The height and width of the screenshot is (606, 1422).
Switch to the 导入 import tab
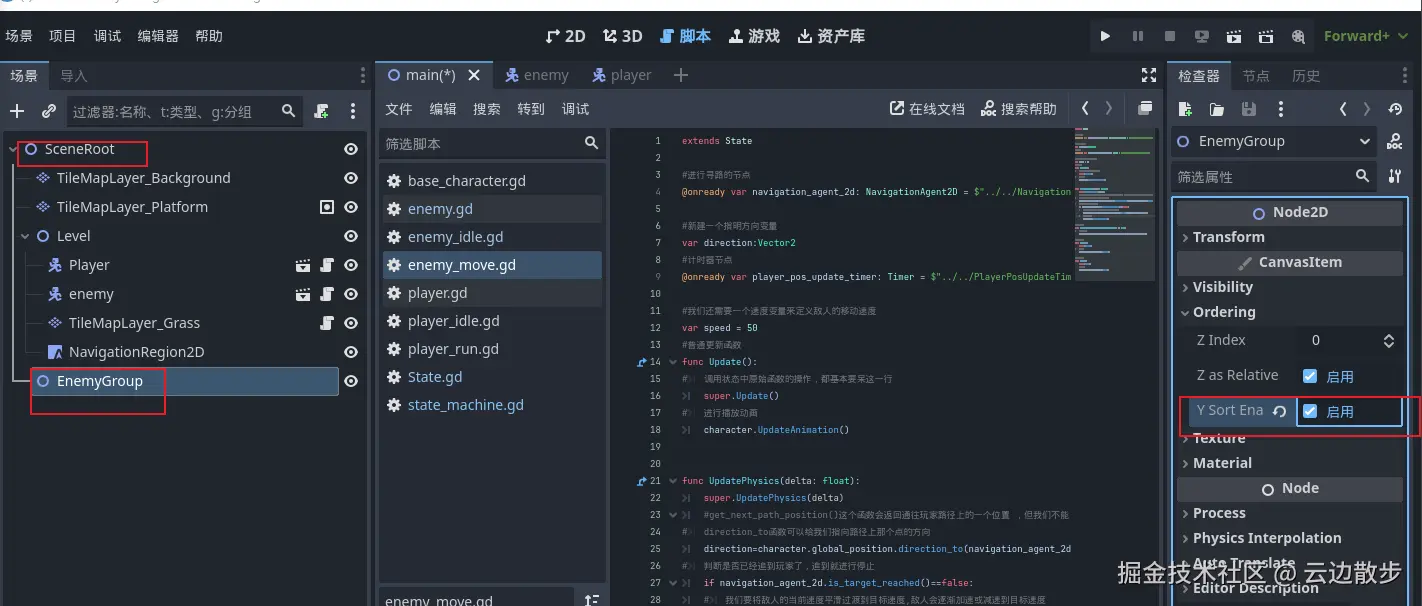[74, 75]
